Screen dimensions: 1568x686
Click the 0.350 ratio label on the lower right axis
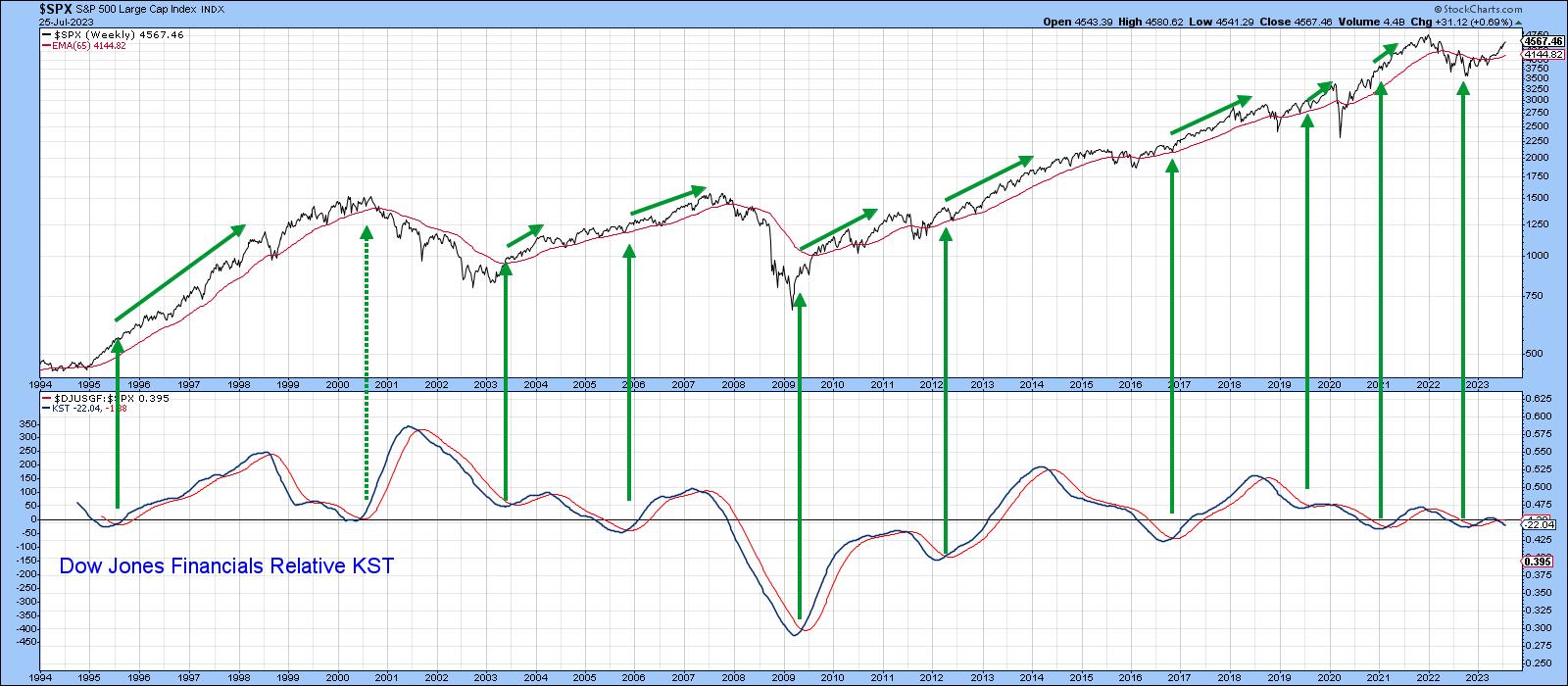click(1541, 592)
